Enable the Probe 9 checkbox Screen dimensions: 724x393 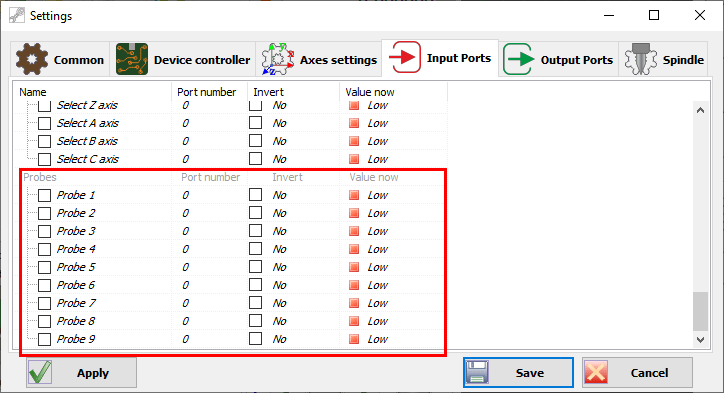pos(44,339)
